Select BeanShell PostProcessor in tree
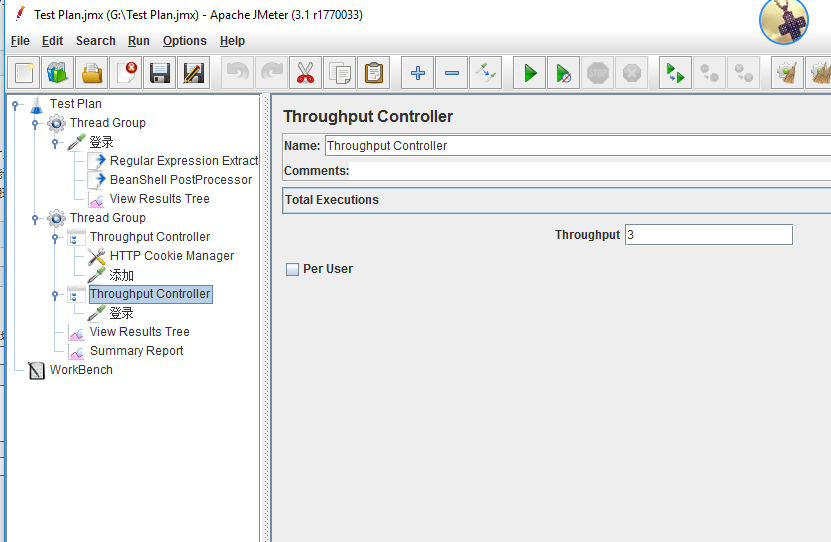This screenshot has height=542, width=831. pyautogui.click(x=181, y=180)
